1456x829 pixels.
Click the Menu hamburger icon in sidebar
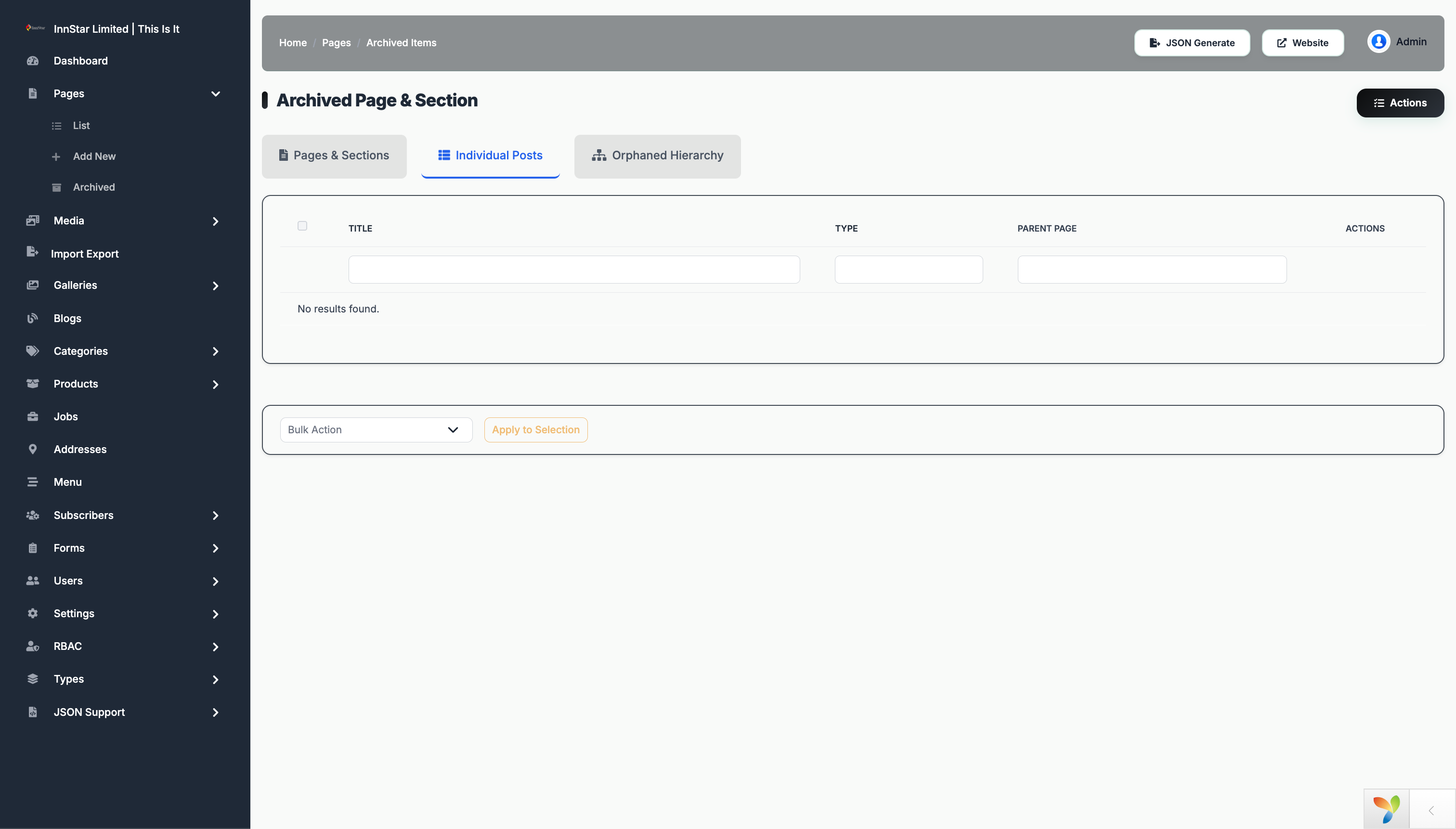coord(32,482)
